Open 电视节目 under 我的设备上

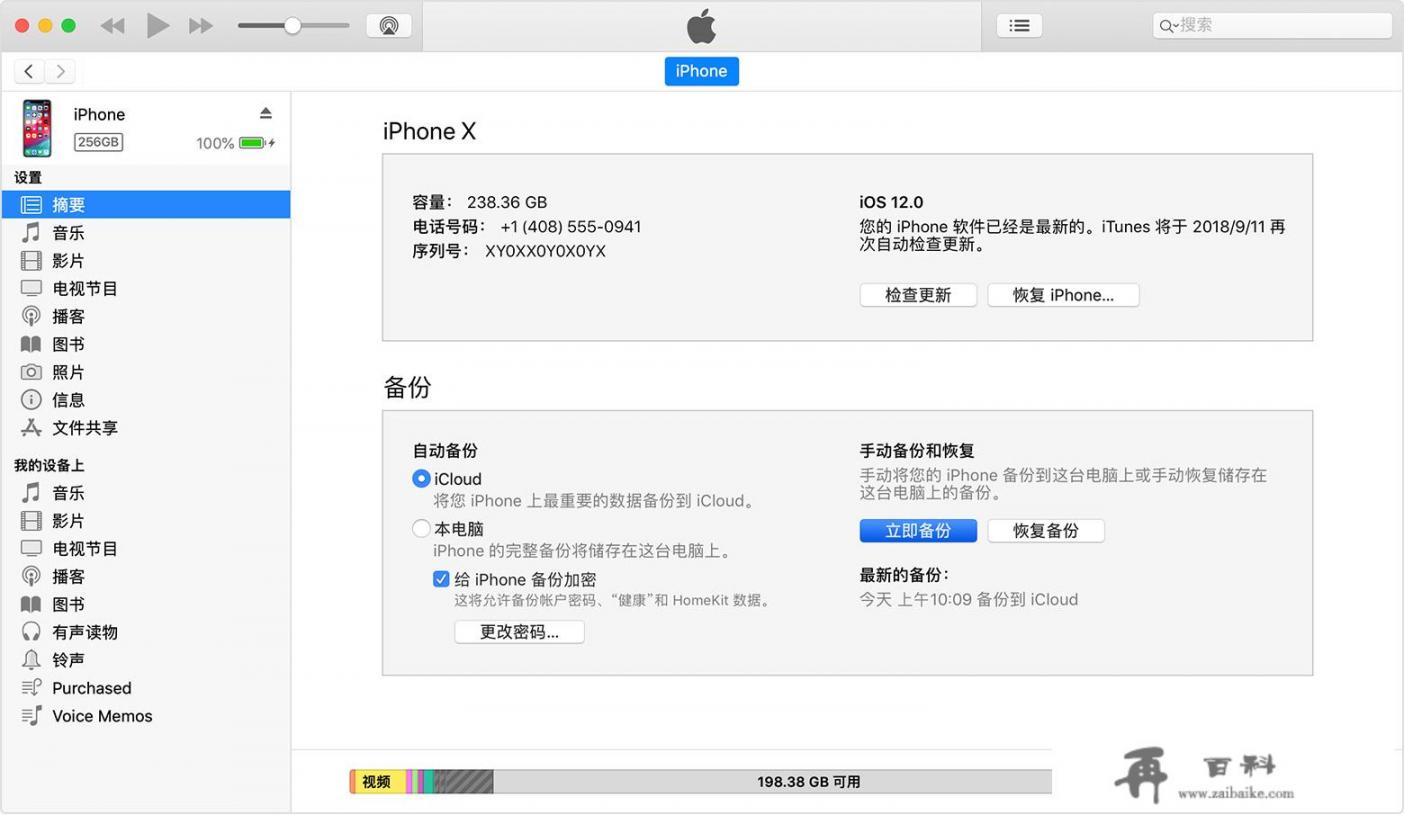146,549
